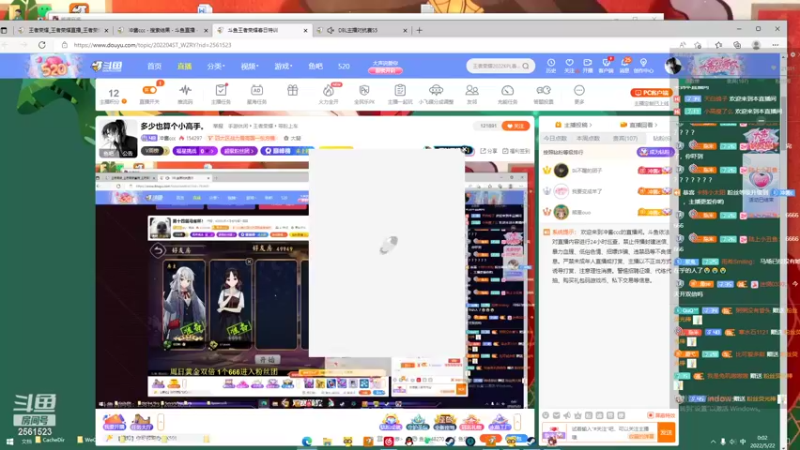Click the Edge icon in taskbar
The height and width of the screenshot is (450, 800).
[x=307, y=441]
